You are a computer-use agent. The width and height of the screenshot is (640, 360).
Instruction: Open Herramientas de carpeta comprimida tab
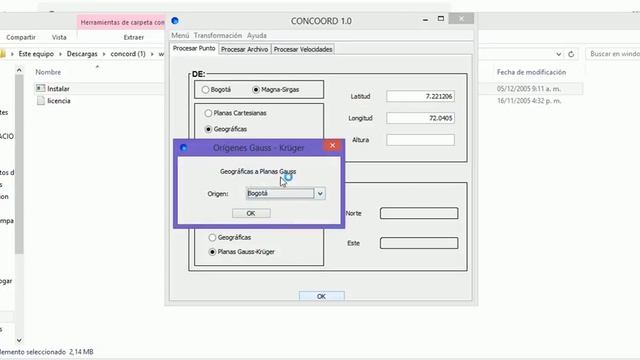click(122, 22)
